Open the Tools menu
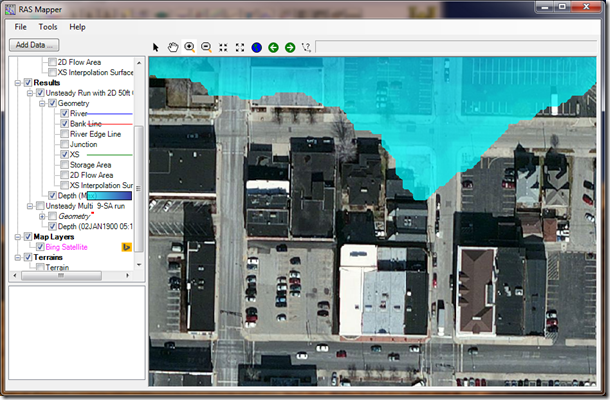Image resolution: width=610 pixels, height=400 pixels. tap(47, 27)
